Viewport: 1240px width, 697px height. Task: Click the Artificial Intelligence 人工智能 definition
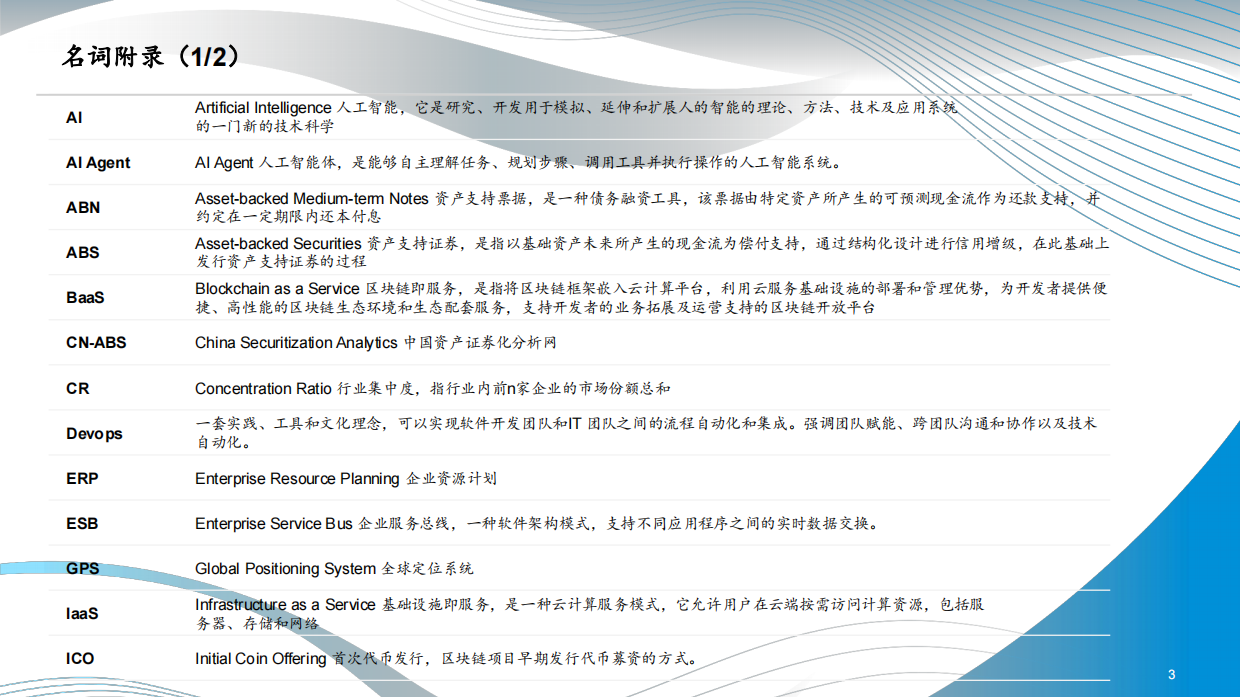[x=576, y=117]
